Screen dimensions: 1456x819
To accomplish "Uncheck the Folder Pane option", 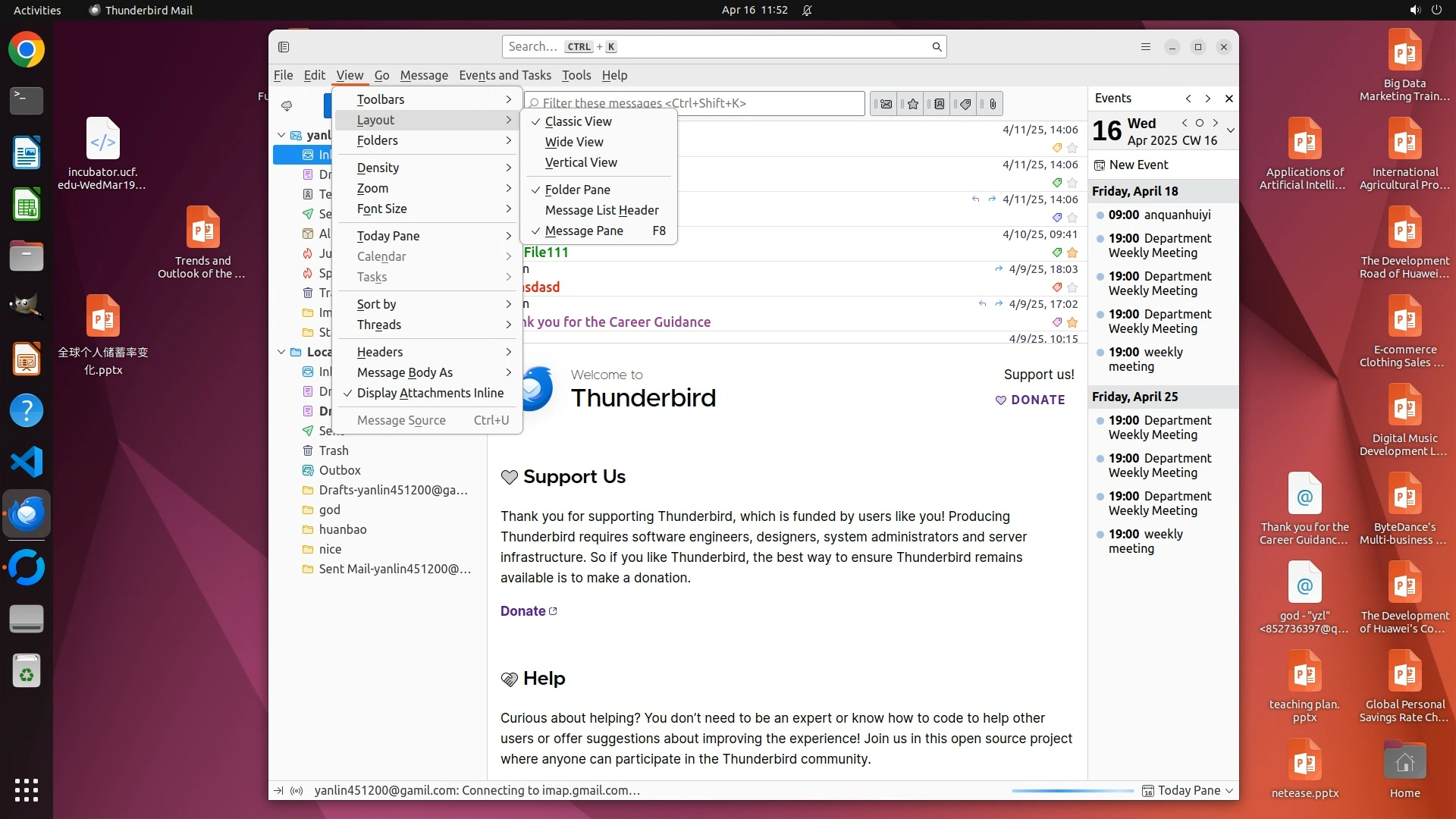I will click(x=577, y=190).
